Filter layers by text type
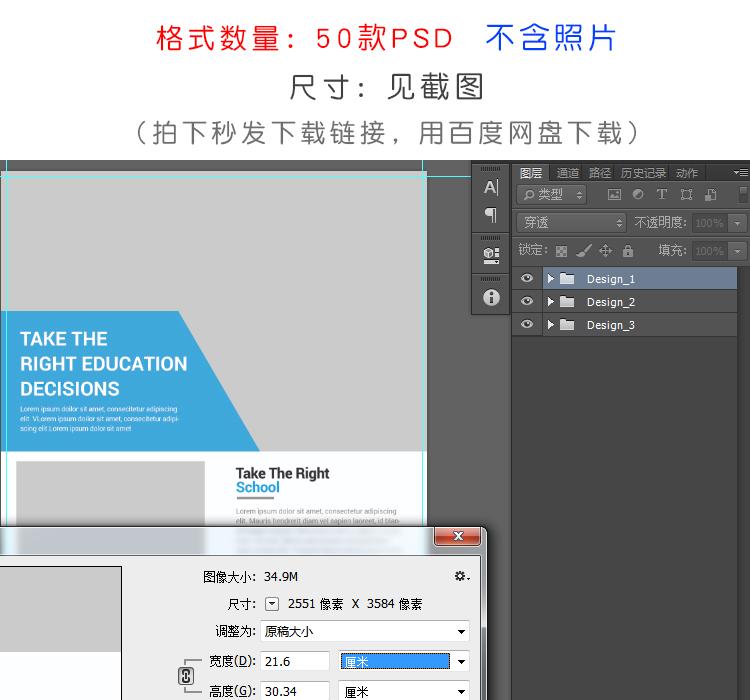Screen dimensions: 750x700 coord(662,195)
